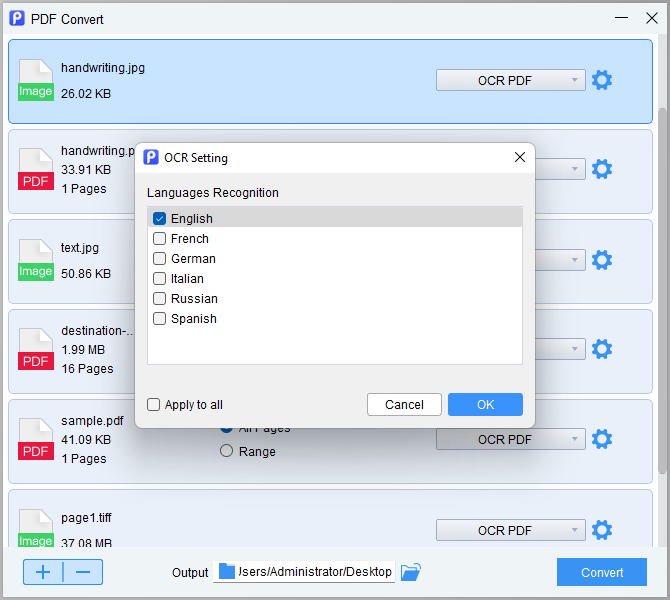670x600 pixels.
Task: Select the text.jpg file name
Action: 80,248
